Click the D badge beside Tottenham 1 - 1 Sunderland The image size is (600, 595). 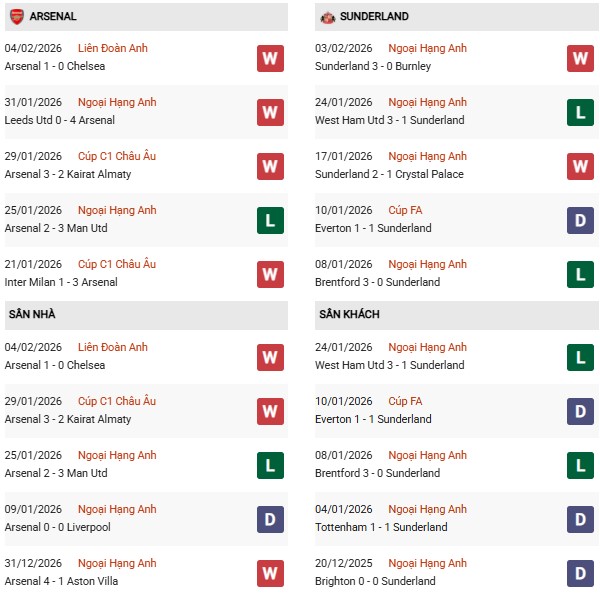[580, 519]
